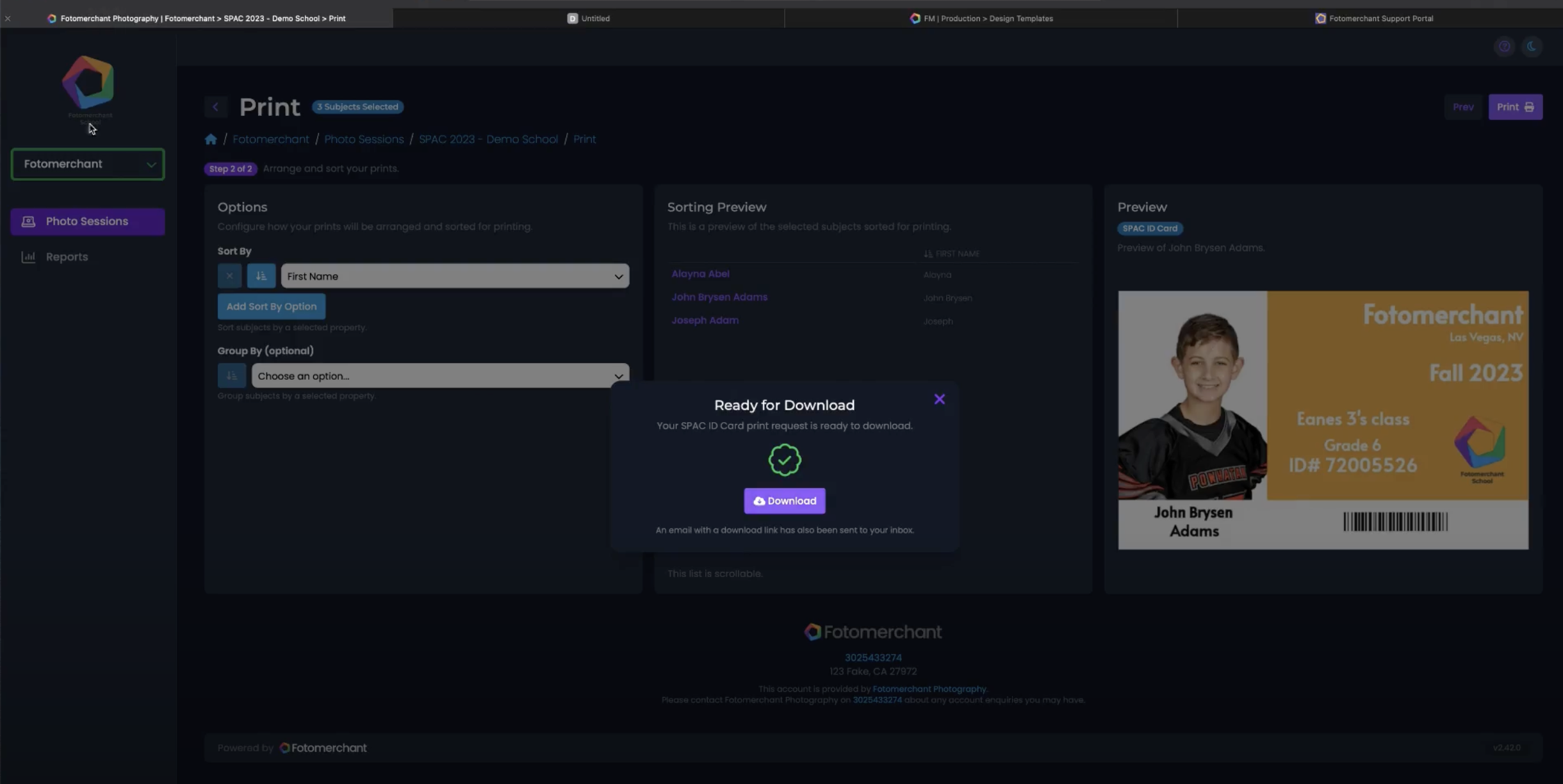1563x784 pixels.
Task: Click the Joseph first name cell
Action: point(938,322)
